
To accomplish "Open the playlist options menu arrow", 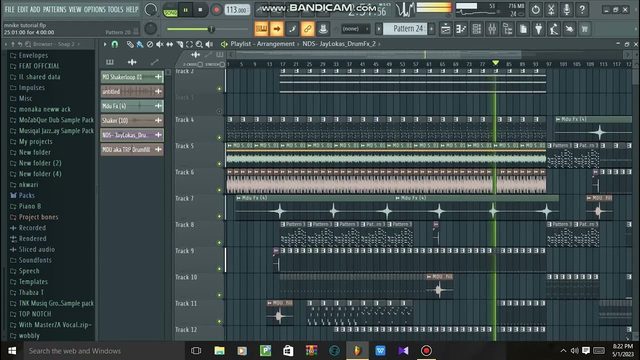I will [x=105, y=44].
